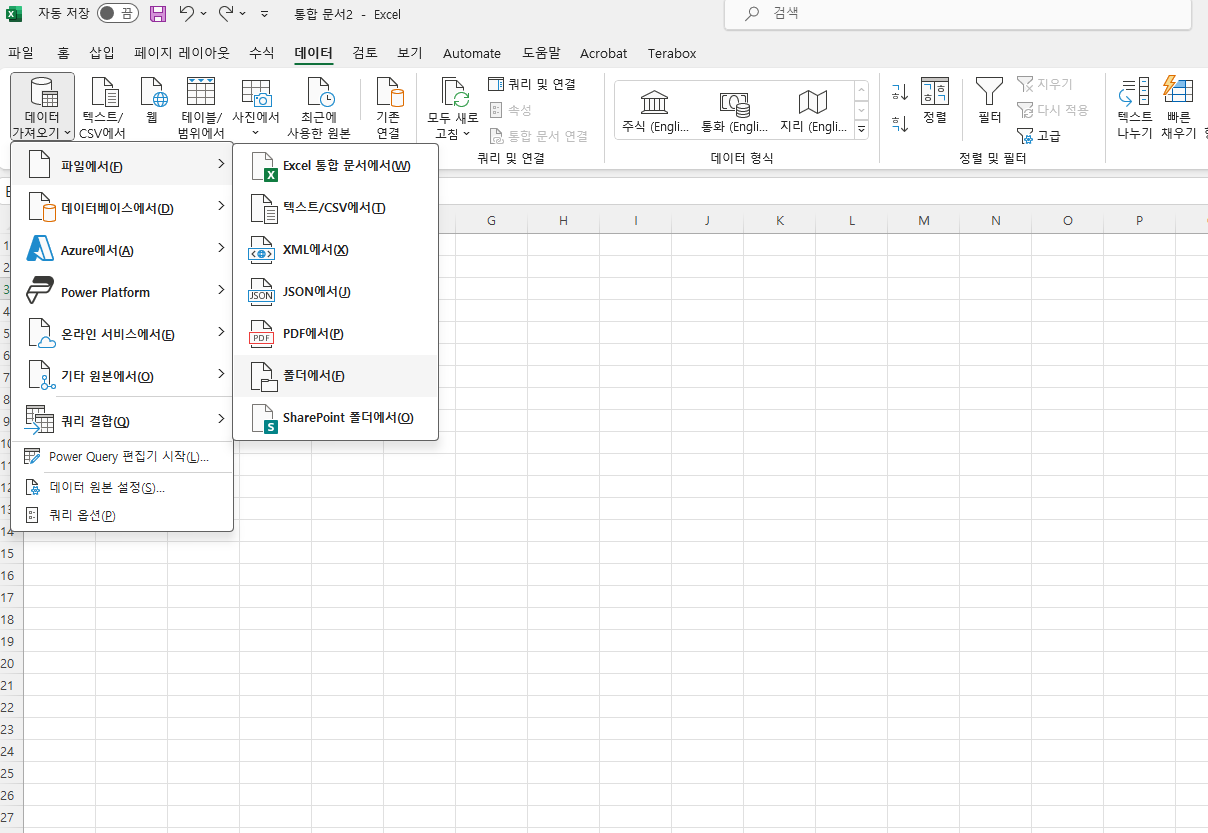Screen dimensions: 1208x833
Task: Click the 검색 search box
Action: (x=957, y=14)
